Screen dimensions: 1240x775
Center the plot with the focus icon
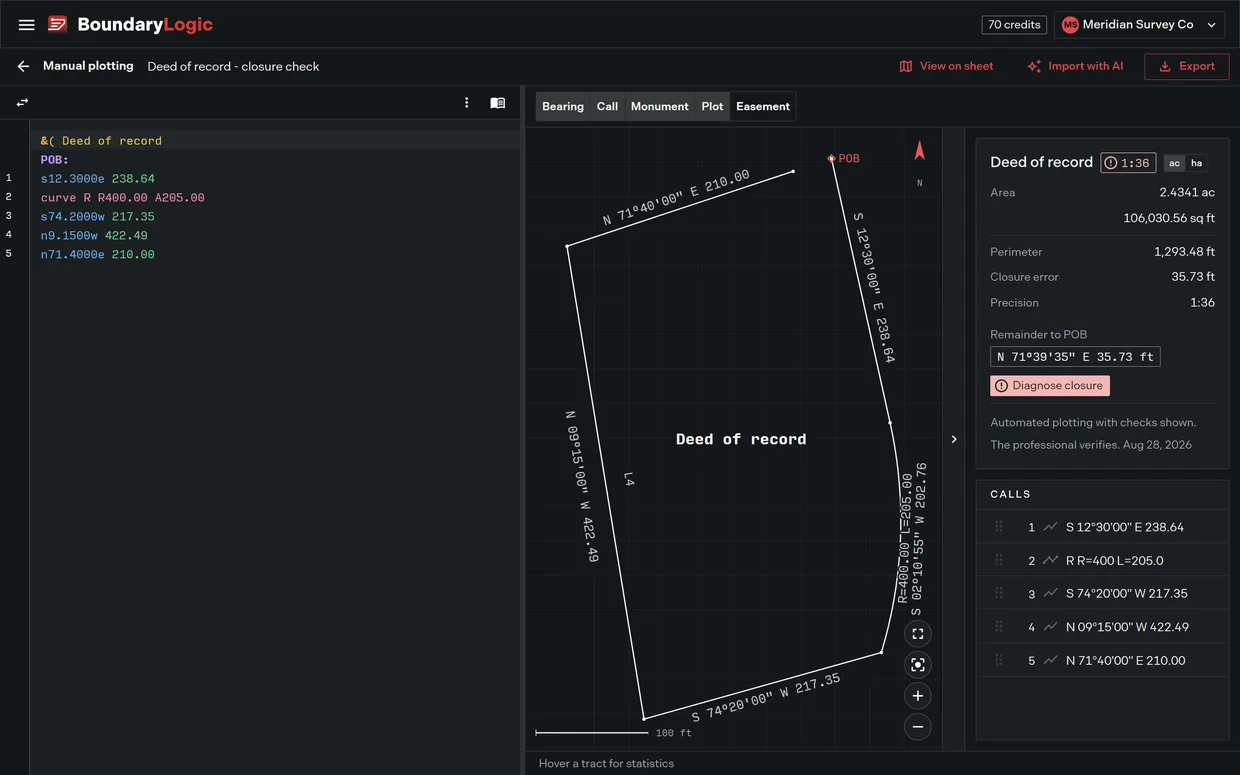pos(917,665)
